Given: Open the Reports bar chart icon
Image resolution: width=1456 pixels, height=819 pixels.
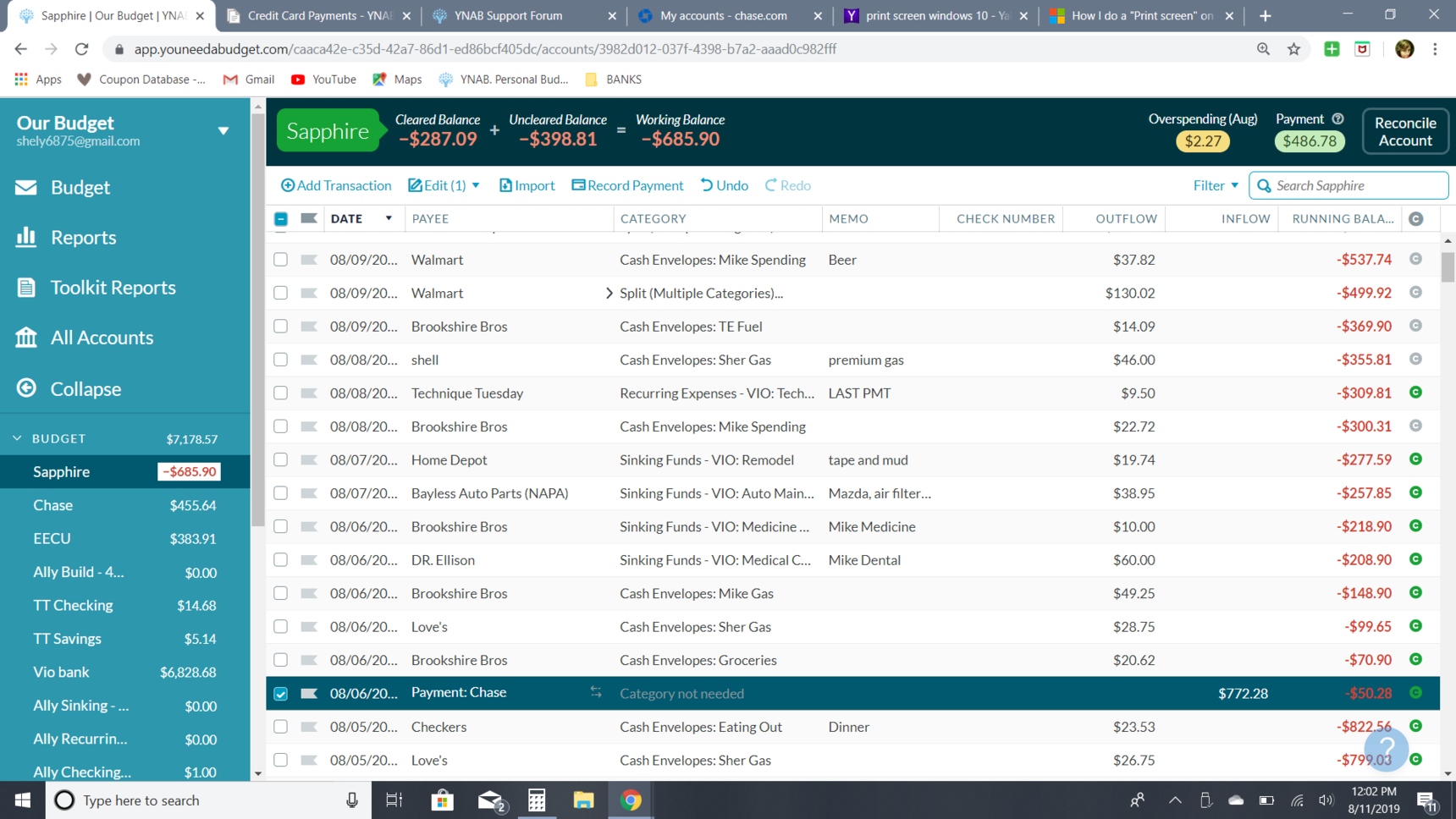Looking at the screenshot, I should (26, 237).
